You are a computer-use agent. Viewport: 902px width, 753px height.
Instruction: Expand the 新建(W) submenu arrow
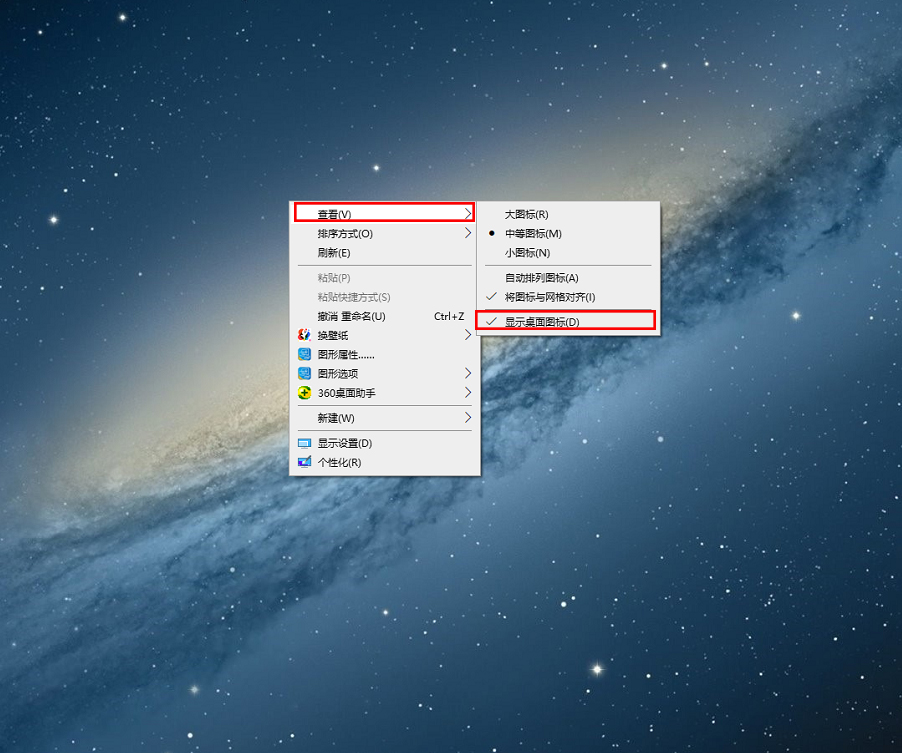[468, 418]
